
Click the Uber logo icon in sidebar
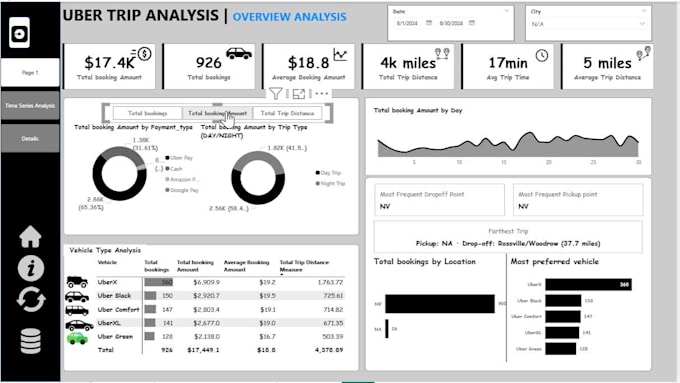pos(20,33)
